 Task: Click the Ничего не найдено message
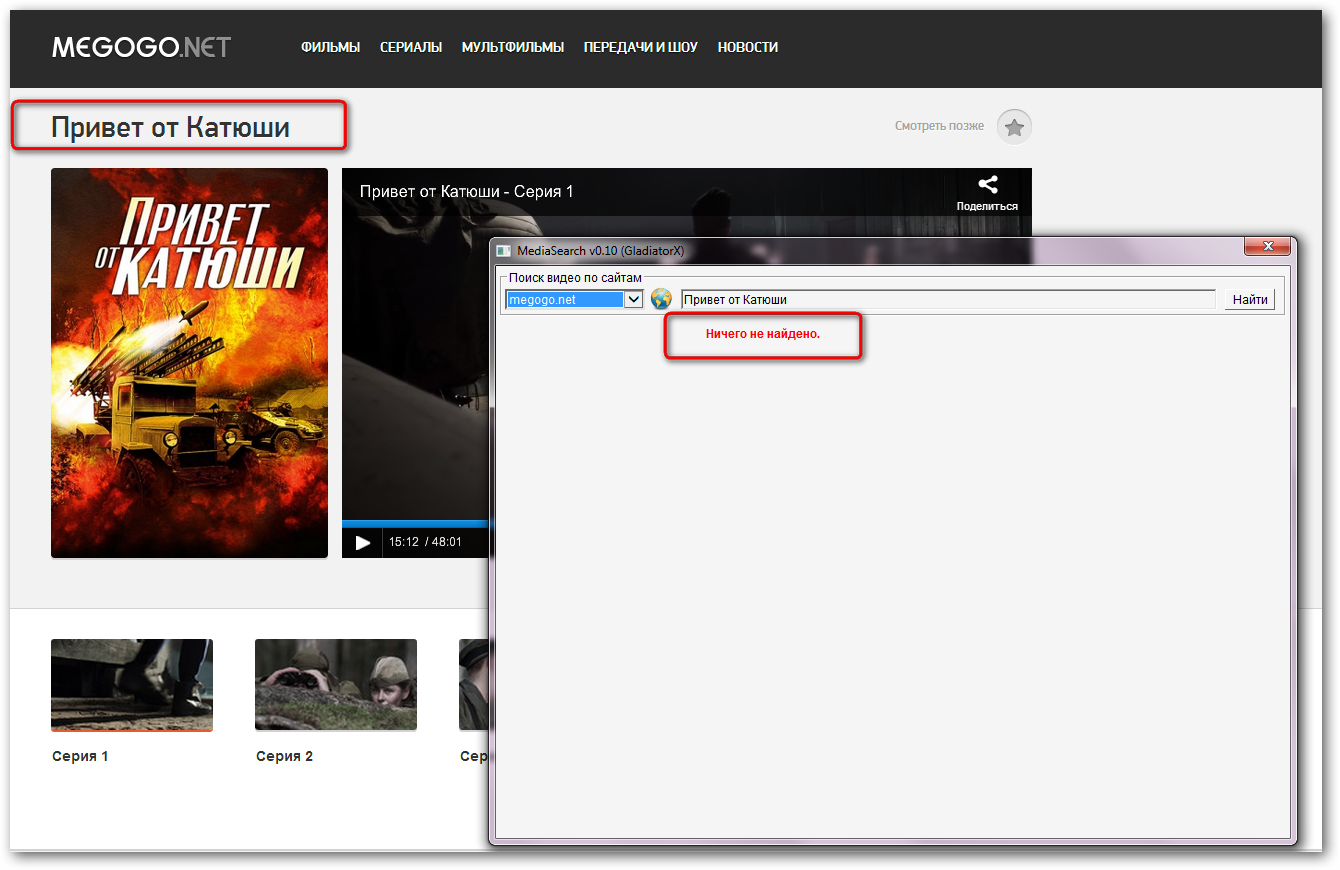(x=763, y=333)
